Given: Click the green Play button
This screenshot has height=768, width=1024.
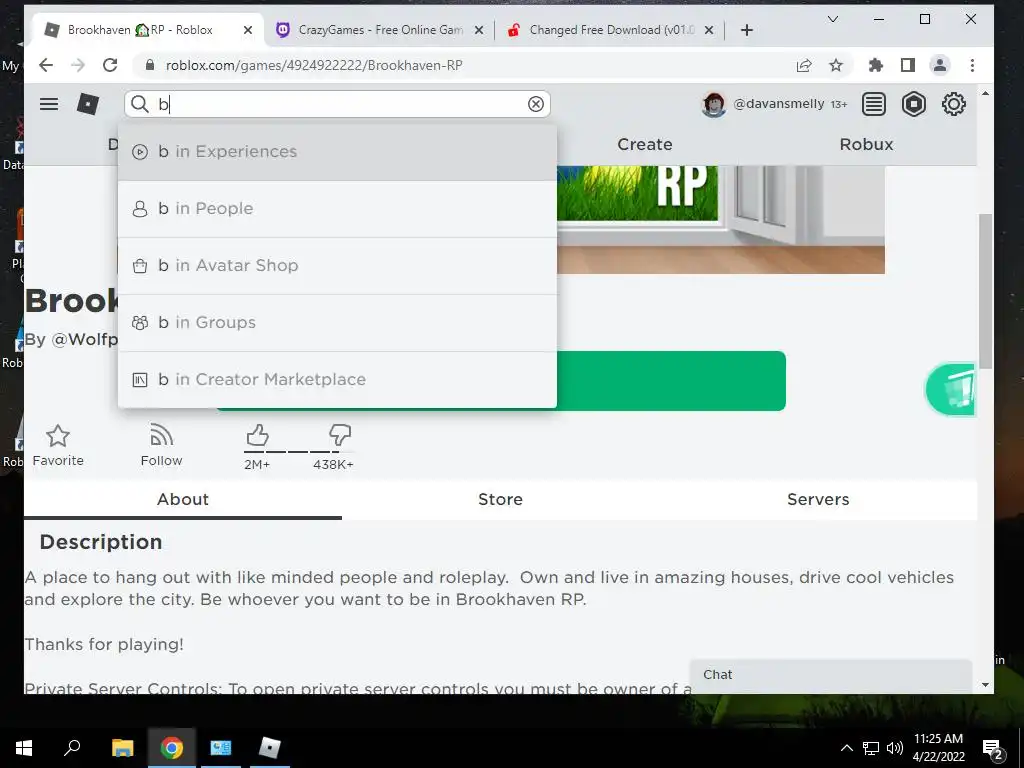Looking at the screenshot, I should [671, 381].
